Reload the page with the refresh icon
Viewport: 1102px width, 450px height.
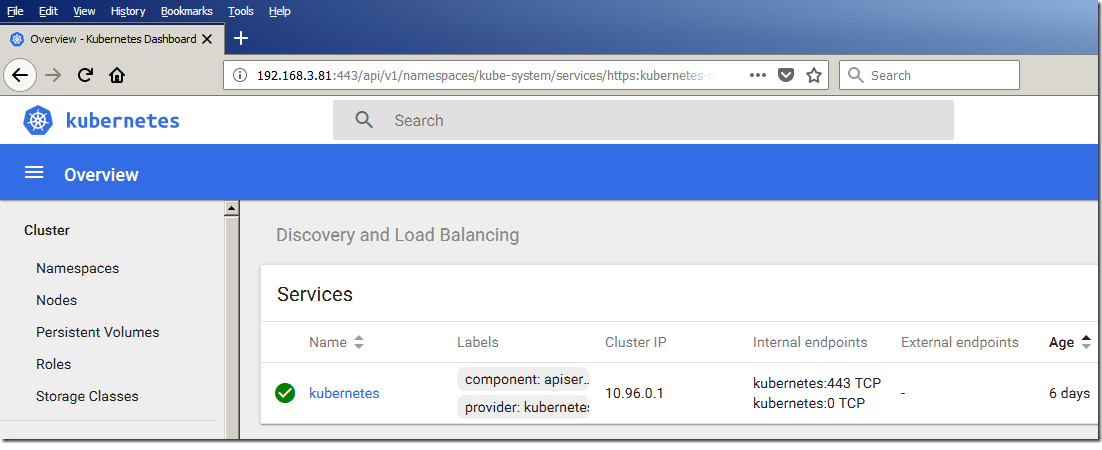click(x=85, y=75)
